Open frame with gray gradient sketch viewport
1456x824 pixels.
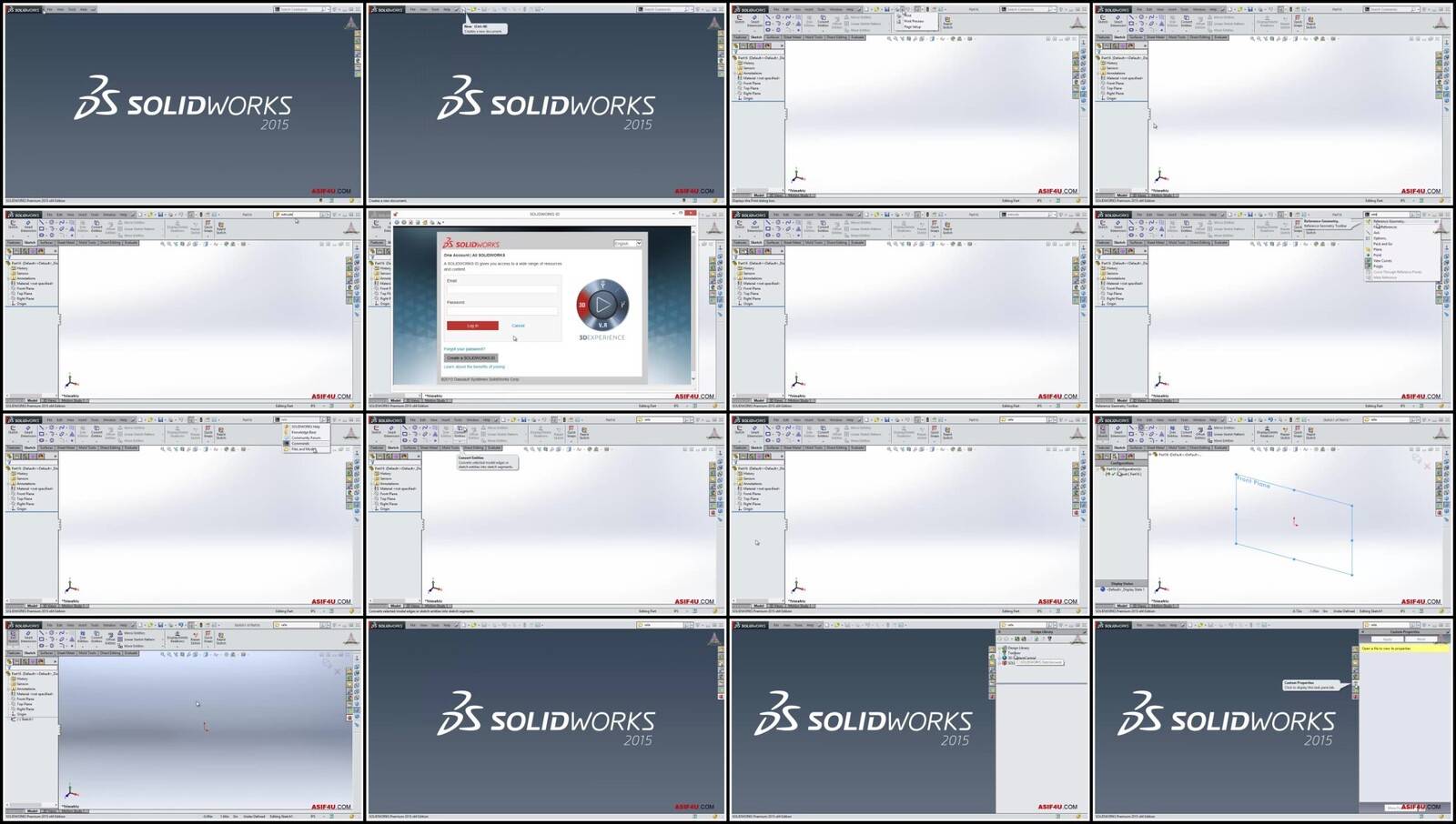183,719
